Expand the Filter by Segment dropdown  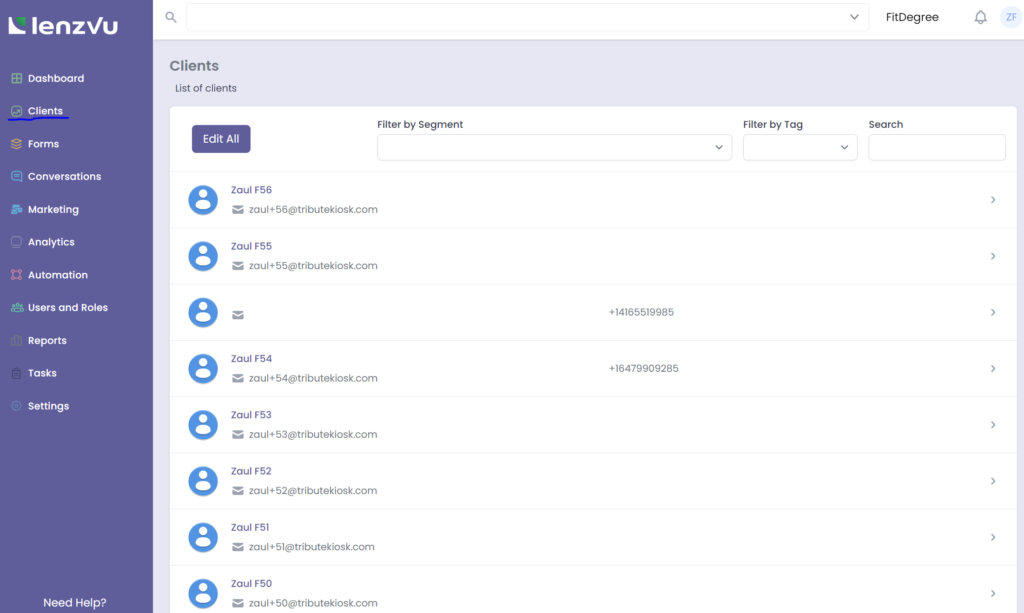click(x=554, y=147)
